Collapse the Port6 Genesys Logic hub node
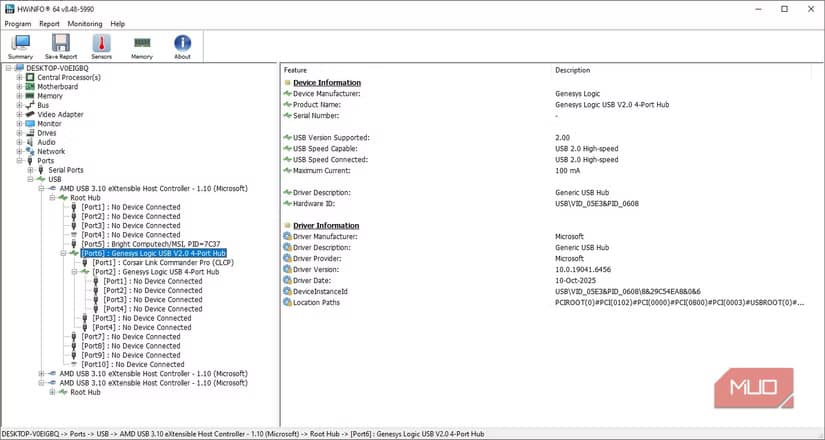The image size is (825, 440). [x=63, y=253]
